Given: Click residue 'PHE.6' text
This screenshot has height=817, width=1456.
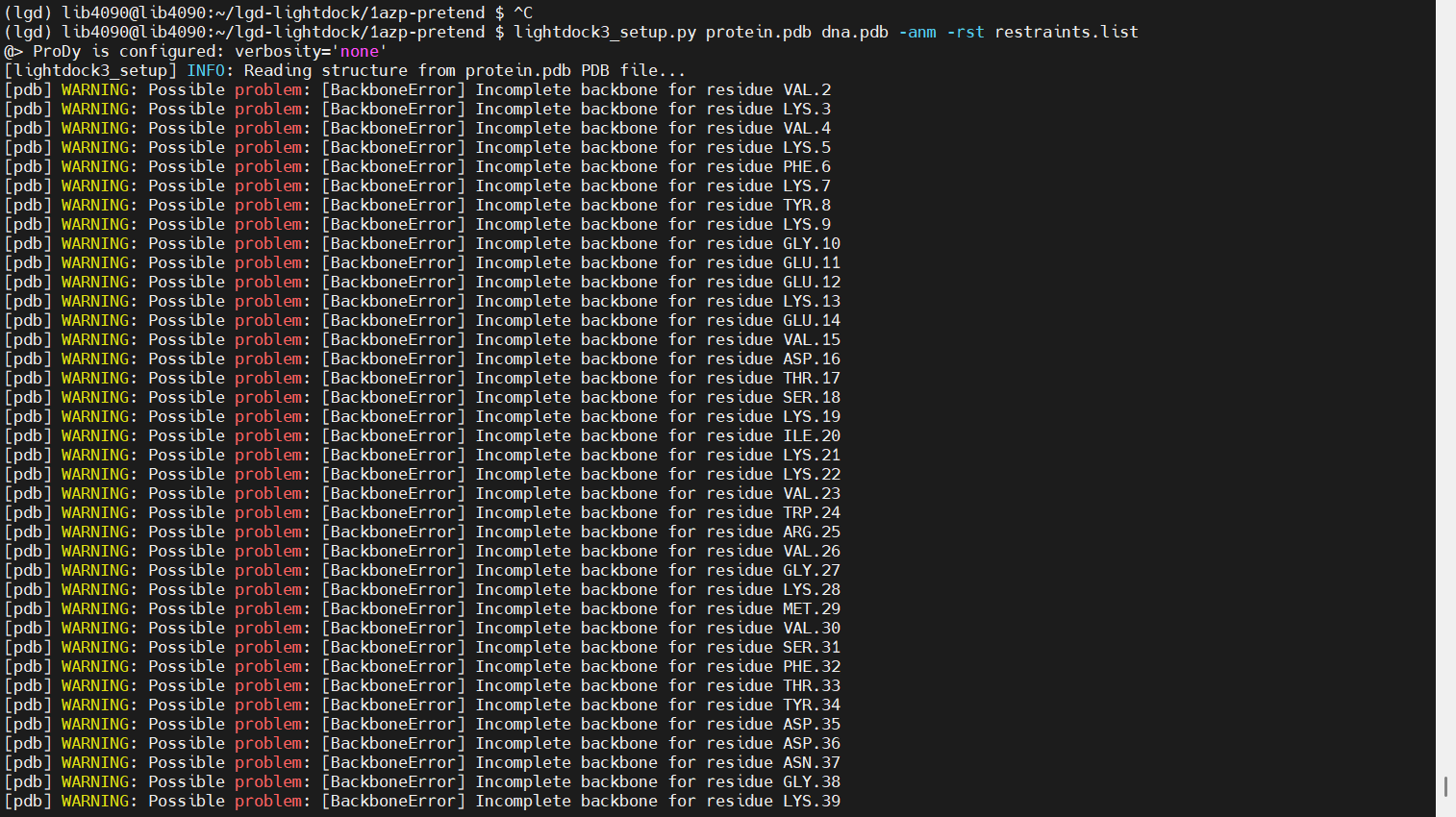Looking at the screenshot, I should coord(807,166).
